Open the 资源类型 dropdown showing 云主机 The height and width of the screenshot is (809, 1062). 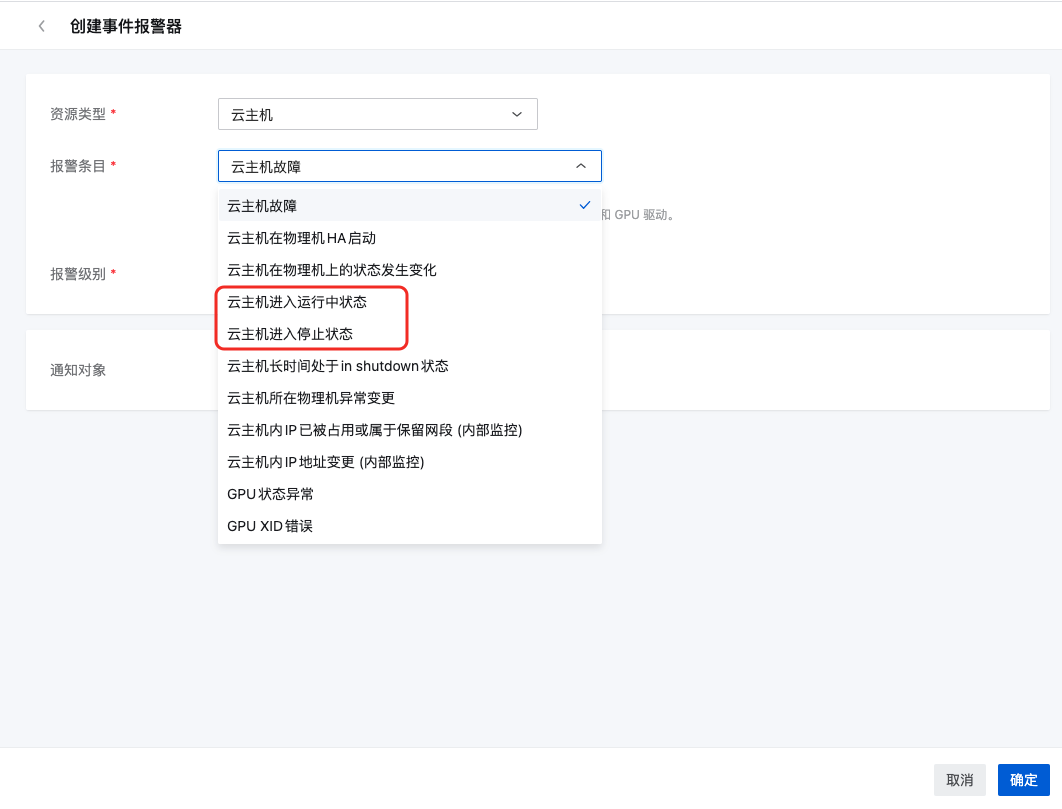(x=378, y=115)
